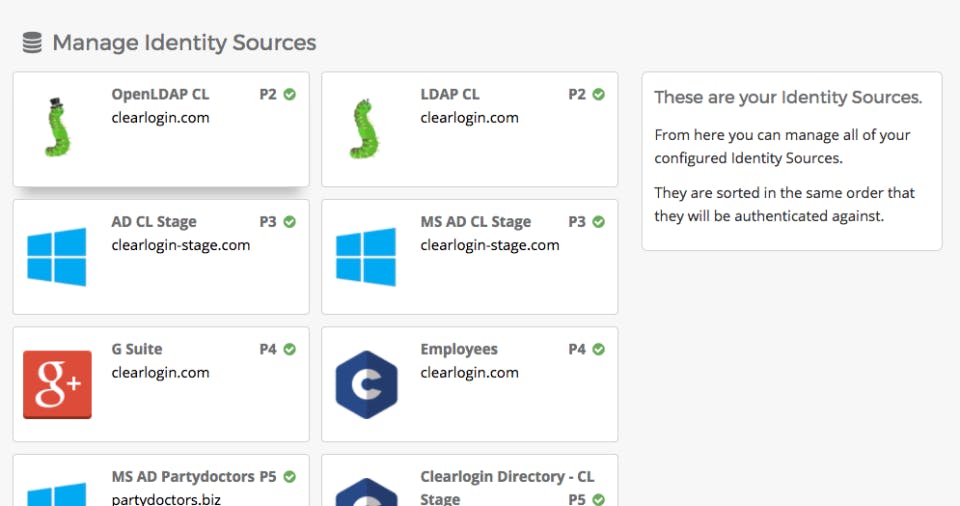Click the green check on G Suite
960x506 pixels.
point(290,349)
